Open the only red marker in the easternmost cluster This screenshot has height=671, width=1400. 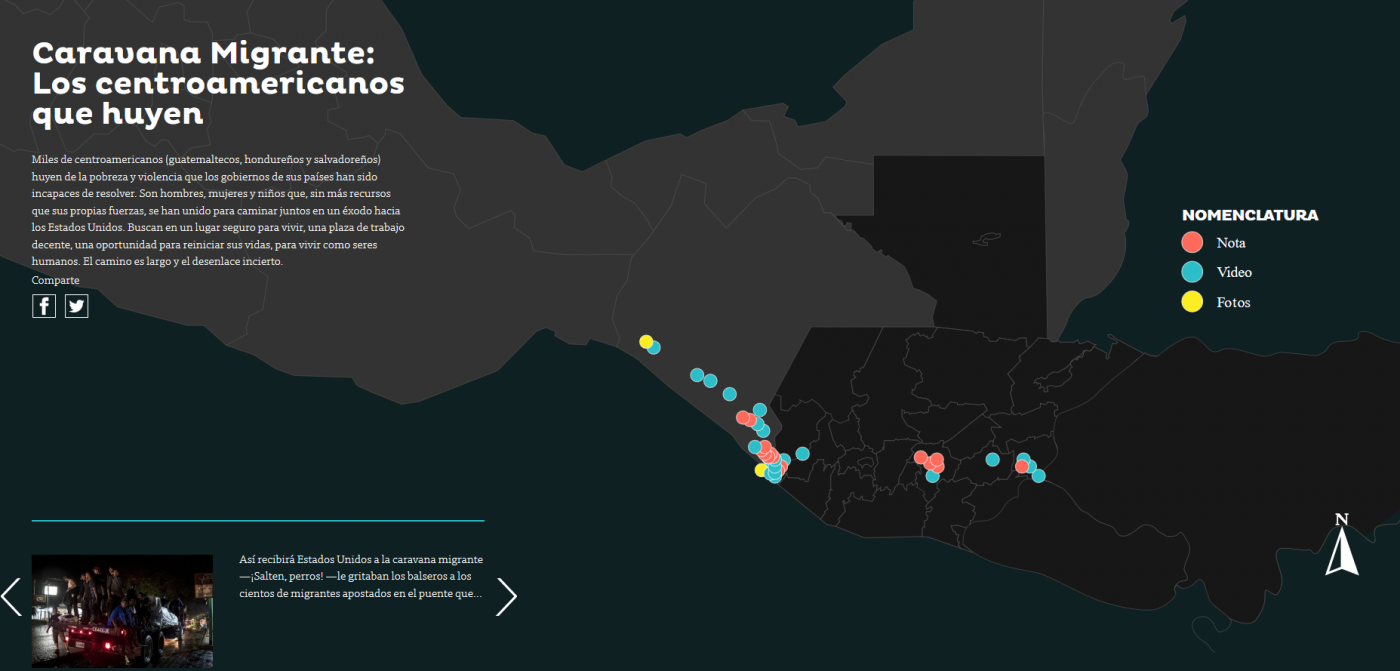[x=1021, y=466]
